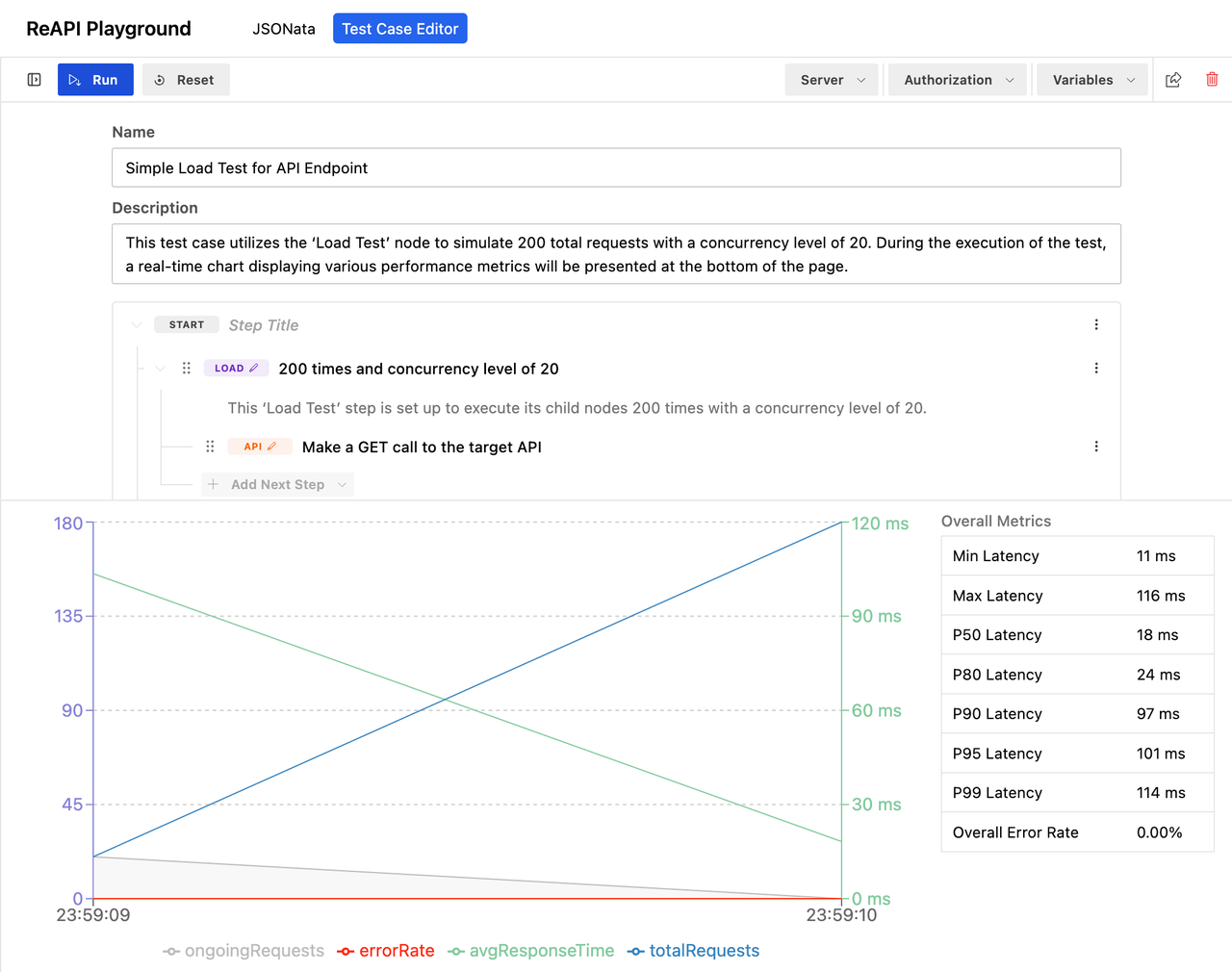The width and height of the screenshot is (1232, 972).
Task: Open the LOAD step more options menu
Action: [1096, 369]
